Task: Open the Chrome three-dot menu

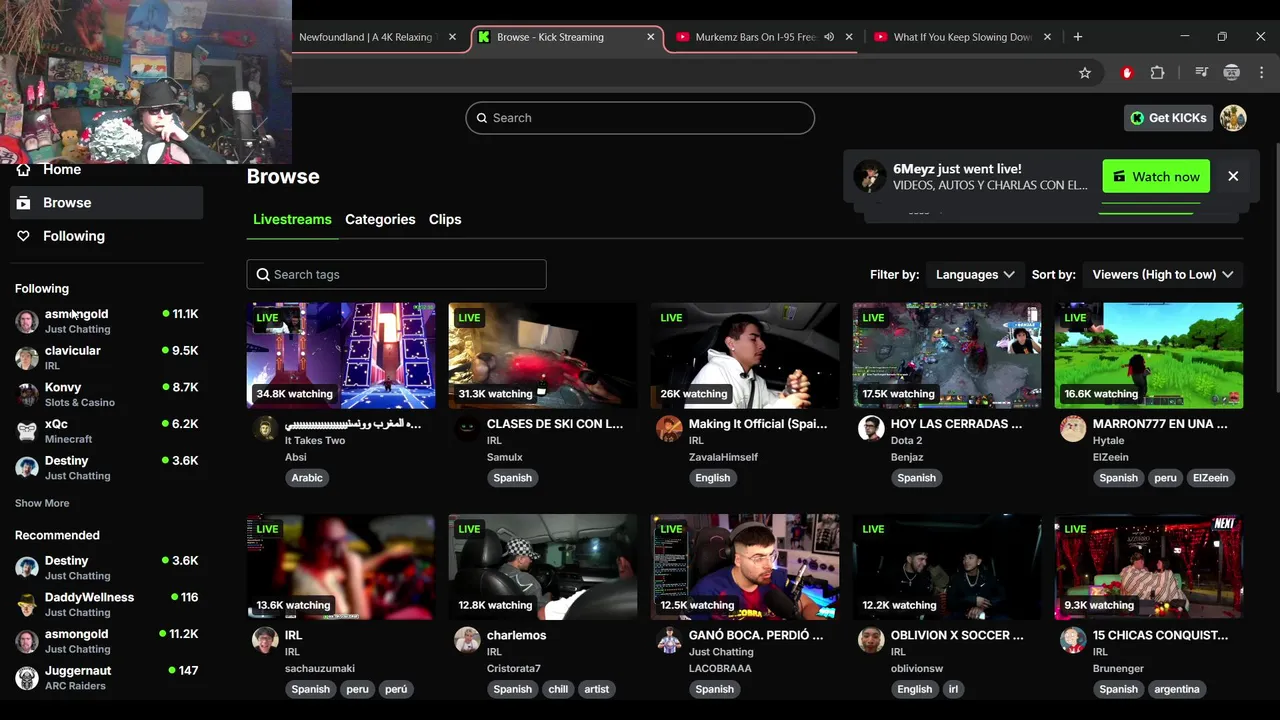Action: click(x=1261, y=73)
